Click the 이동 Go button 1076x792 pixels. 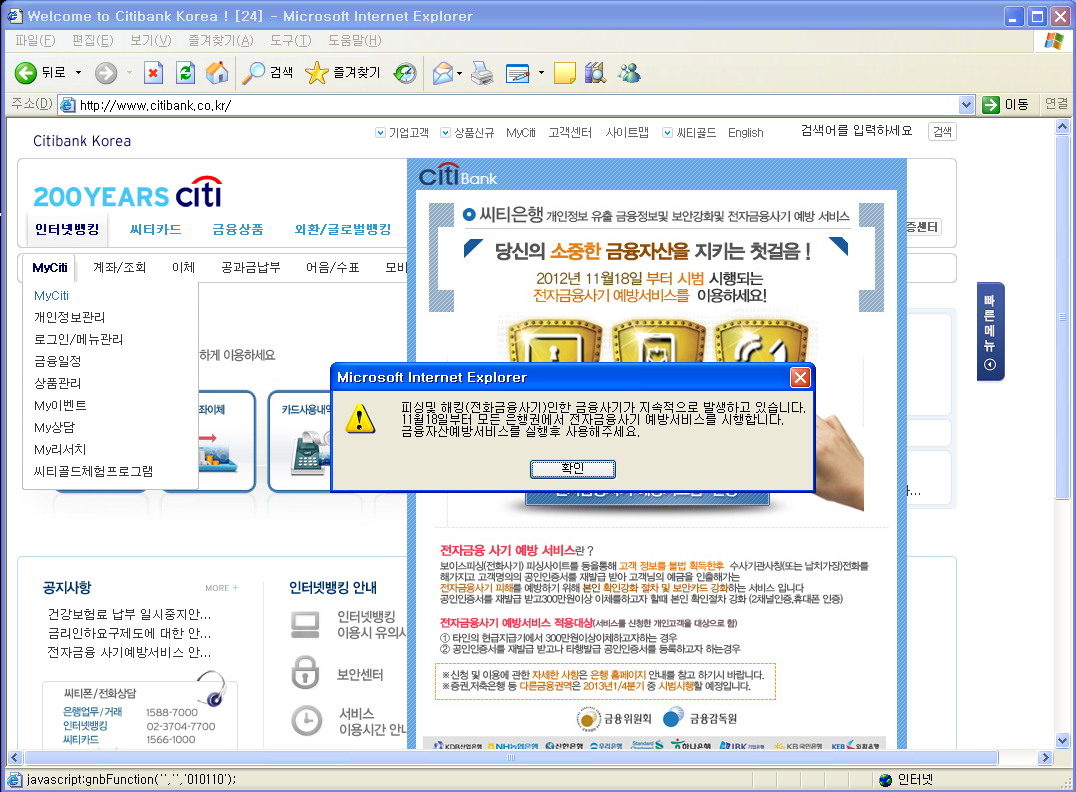coord(1006,104)
